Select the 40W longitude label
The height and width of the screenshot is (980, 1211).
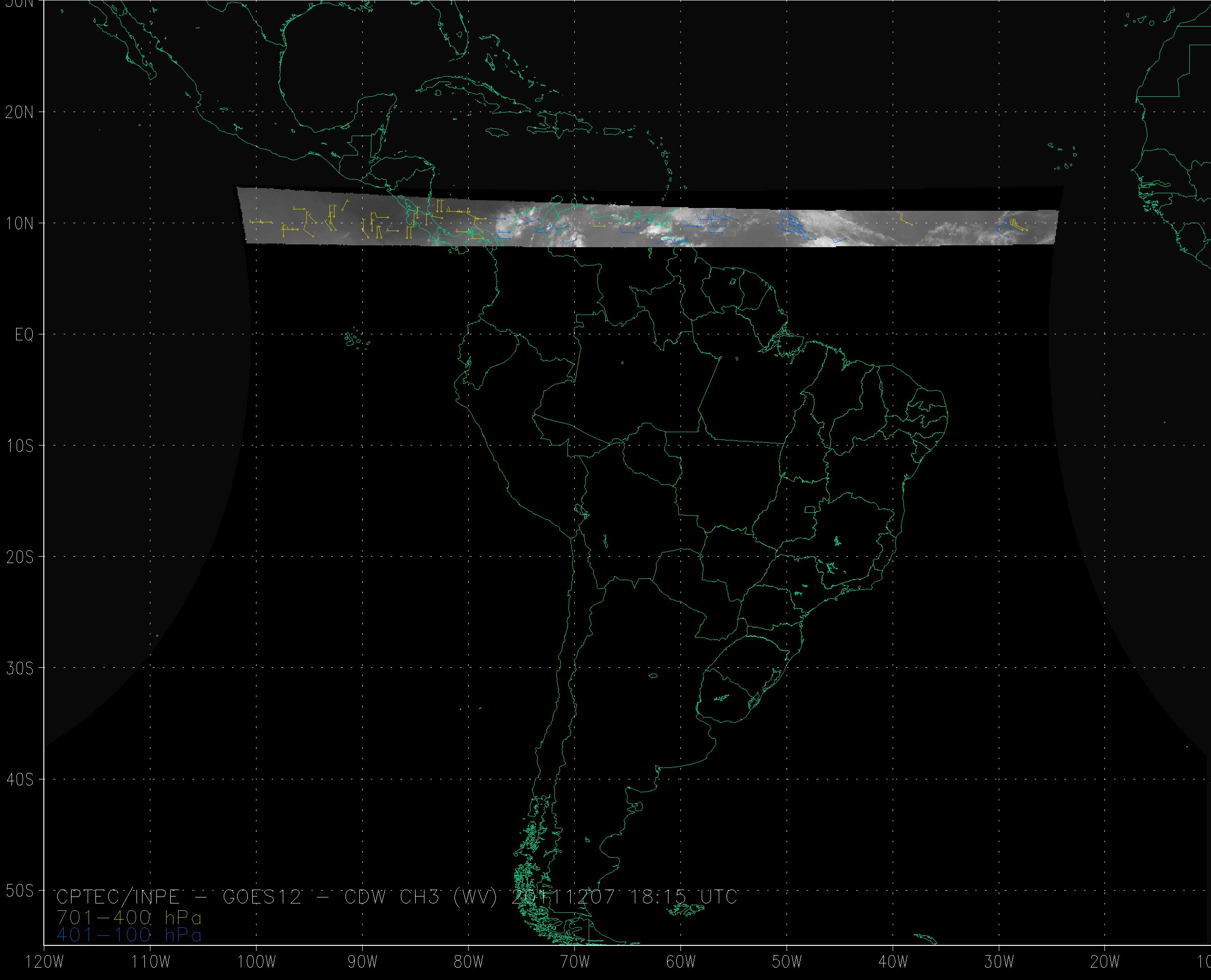click(x=893, y=962)
